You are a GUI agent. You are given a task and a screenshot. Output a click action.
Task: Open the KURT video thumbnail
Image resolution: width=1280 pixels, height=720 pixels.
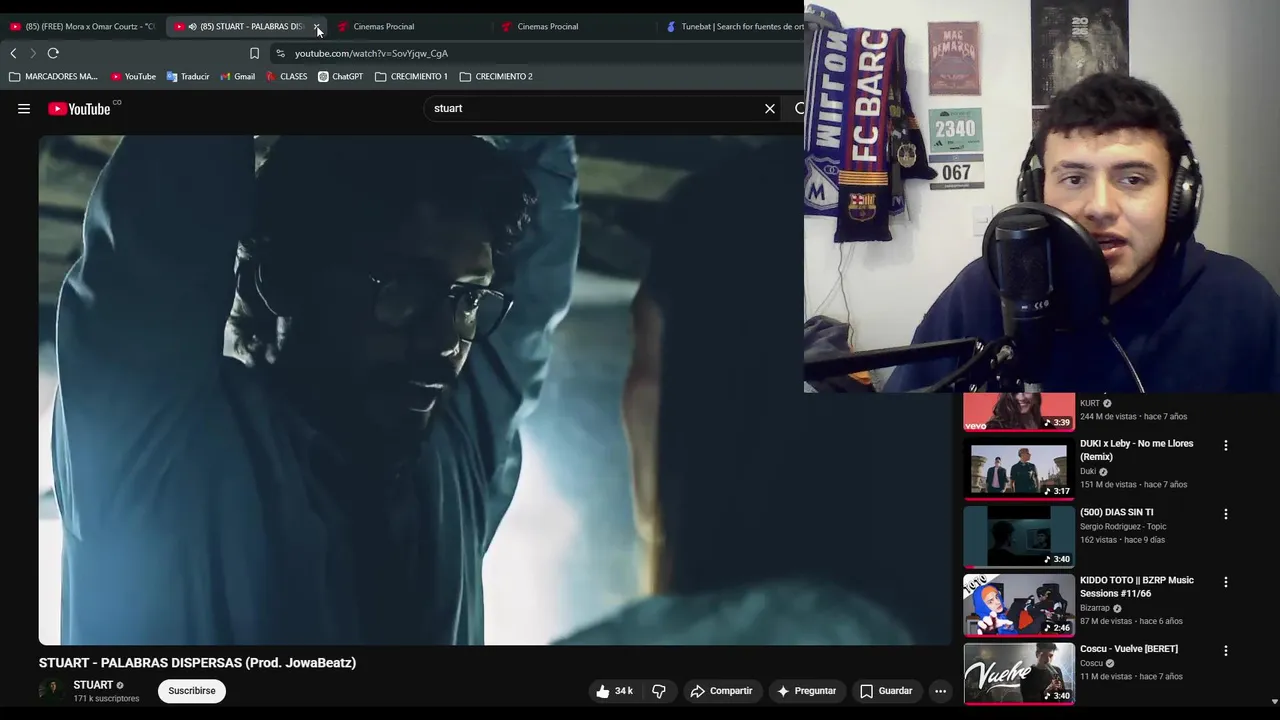(x=1019, y=412)
